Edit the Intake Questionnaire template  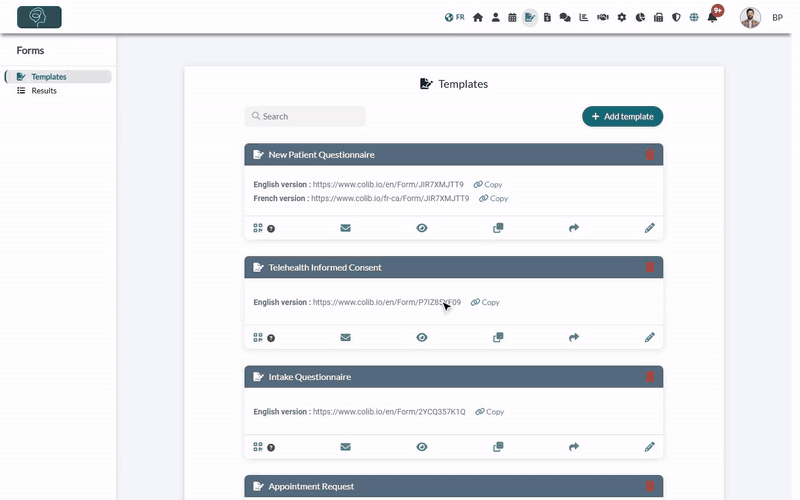coord(649,447)
